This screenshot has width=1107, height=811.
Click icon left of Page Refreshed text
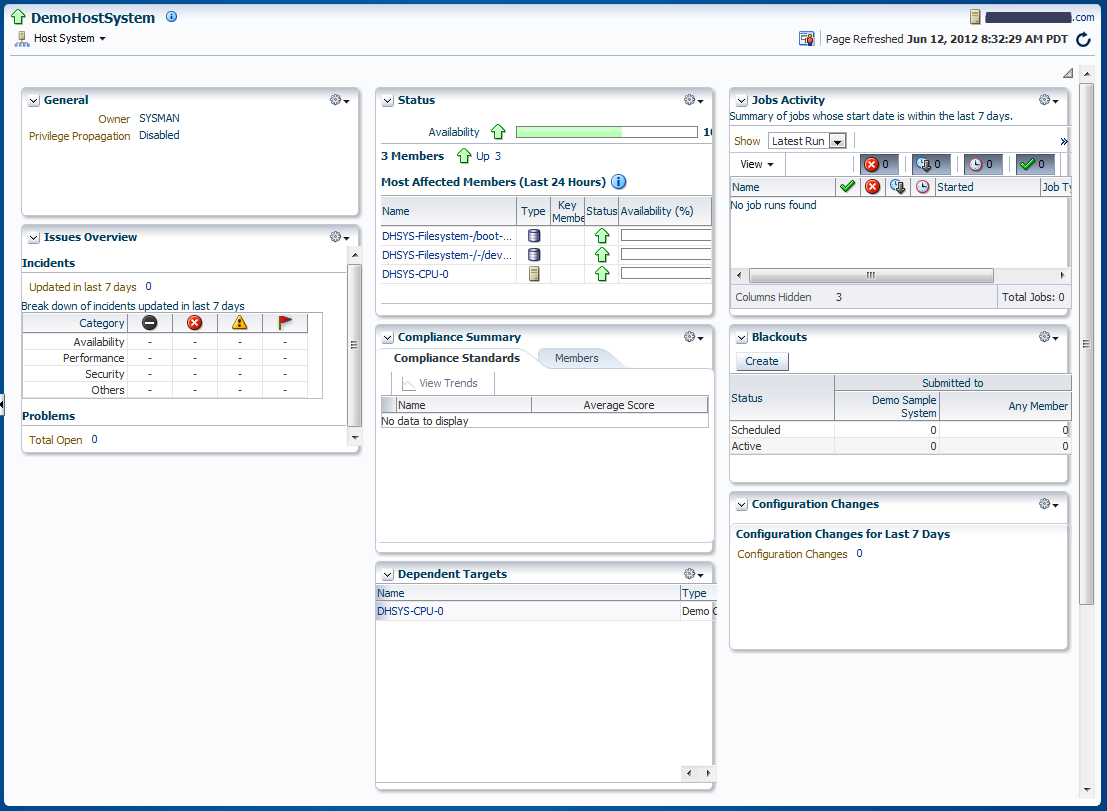click(806, 39)
